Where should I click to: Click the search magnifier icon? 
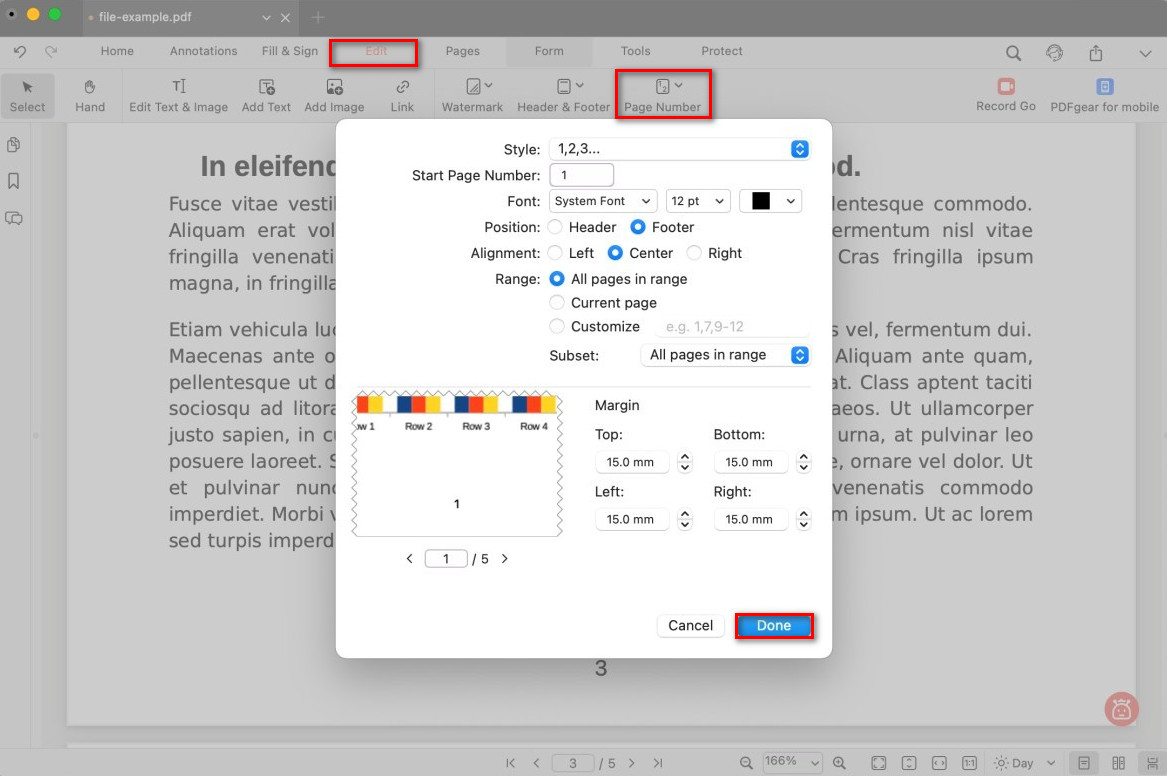point(1013,53)
